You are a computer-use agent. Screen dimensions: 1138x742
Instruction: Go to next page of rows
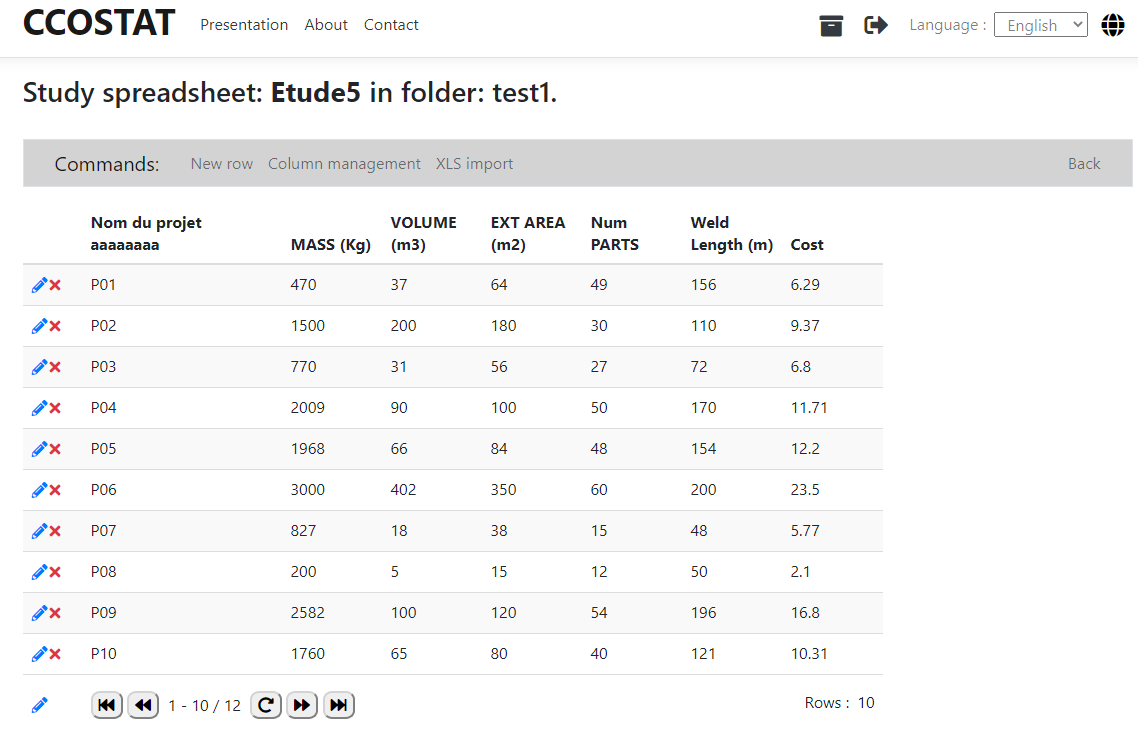click(302, 705)
